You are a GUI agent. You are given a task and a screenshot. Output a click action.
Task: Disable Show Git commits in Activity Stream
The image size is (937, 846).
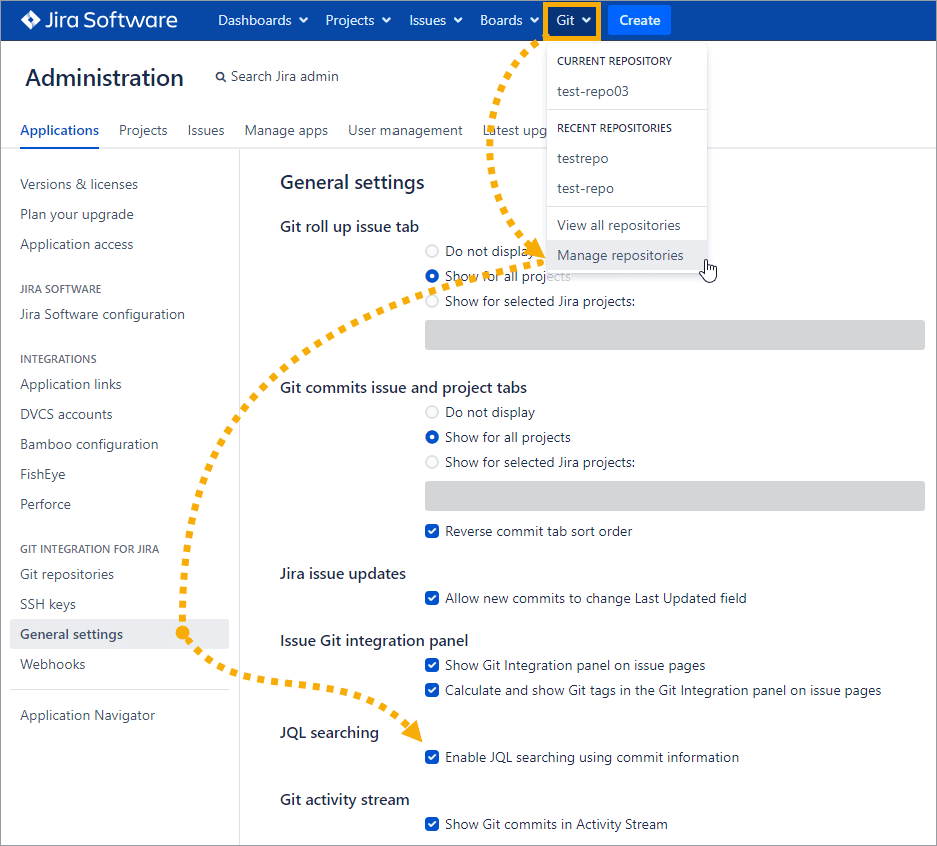coord(432,824)
